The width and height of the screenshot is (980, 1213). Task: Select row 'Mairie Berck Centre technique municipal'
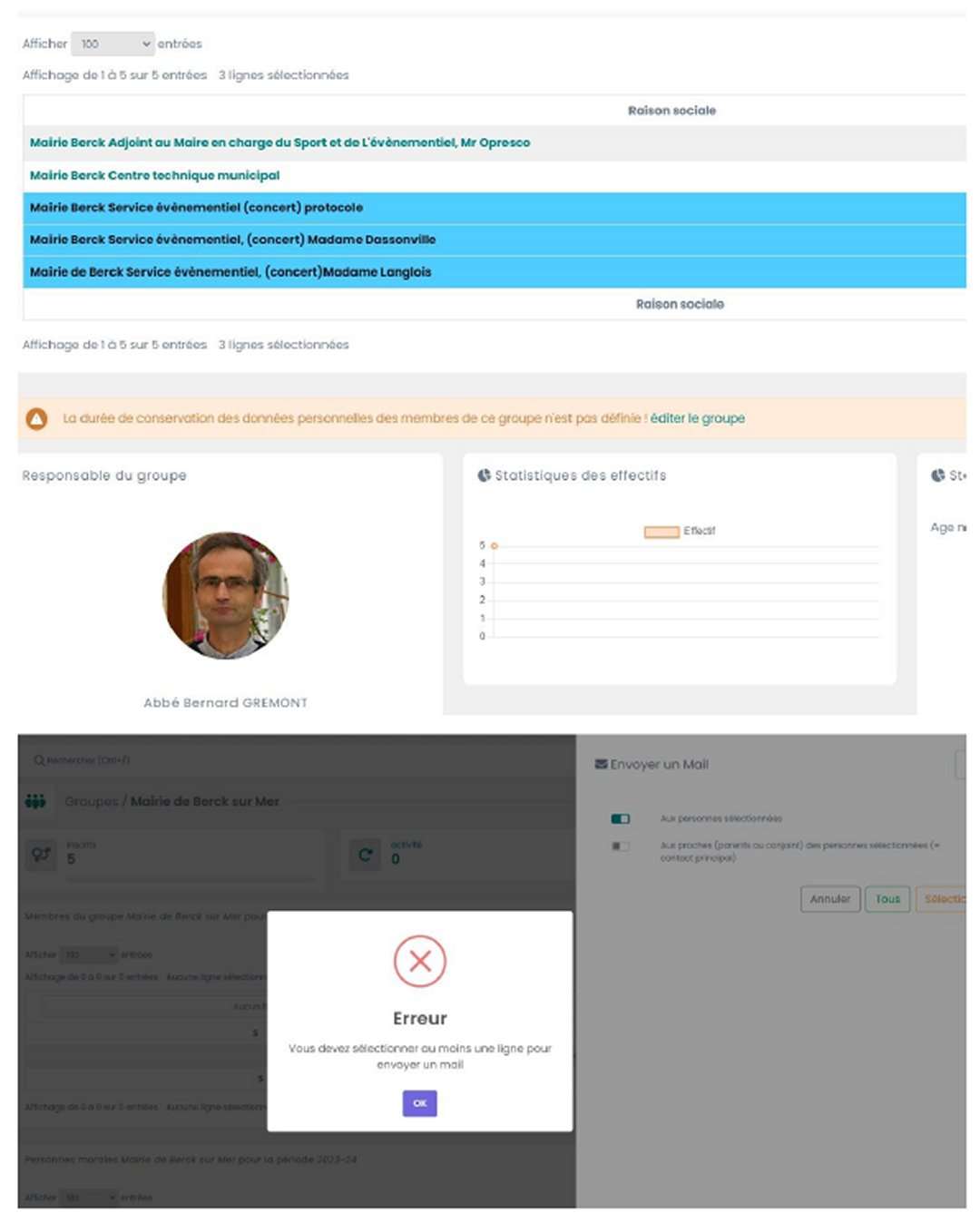pyautogui.click(x=154, y=175)
